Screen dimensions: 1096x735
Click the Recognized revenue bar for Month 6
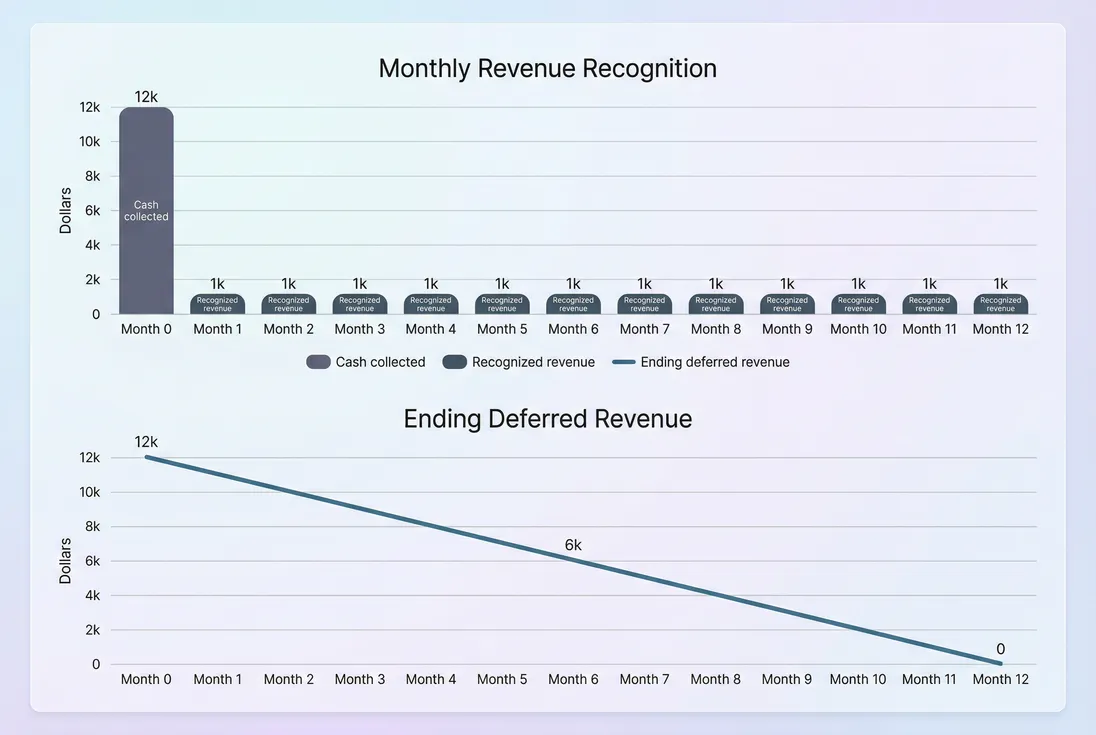(x=573, y=303)
